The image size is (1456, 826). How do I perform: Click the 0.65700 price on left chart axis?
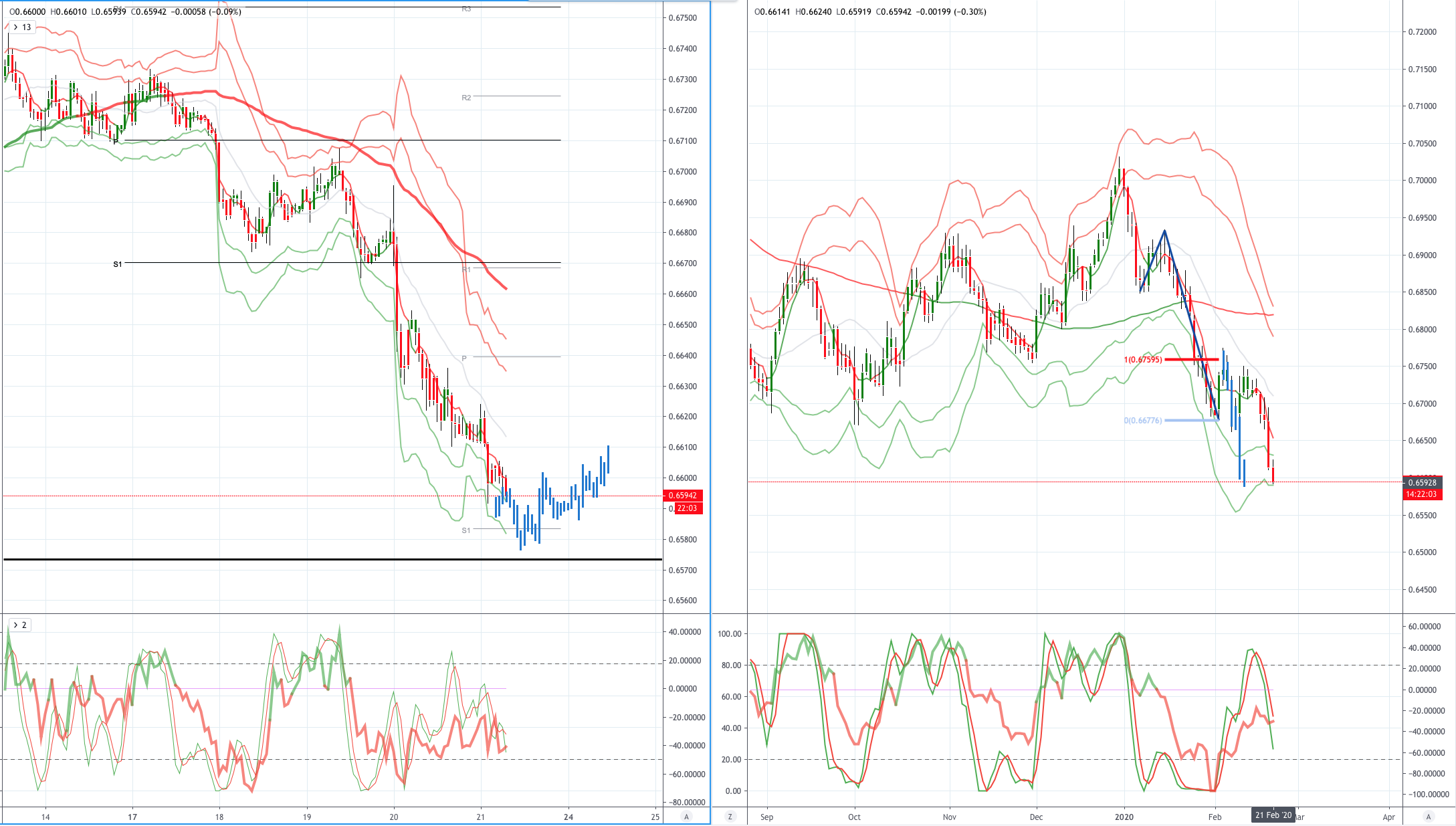tap(683, 571)
